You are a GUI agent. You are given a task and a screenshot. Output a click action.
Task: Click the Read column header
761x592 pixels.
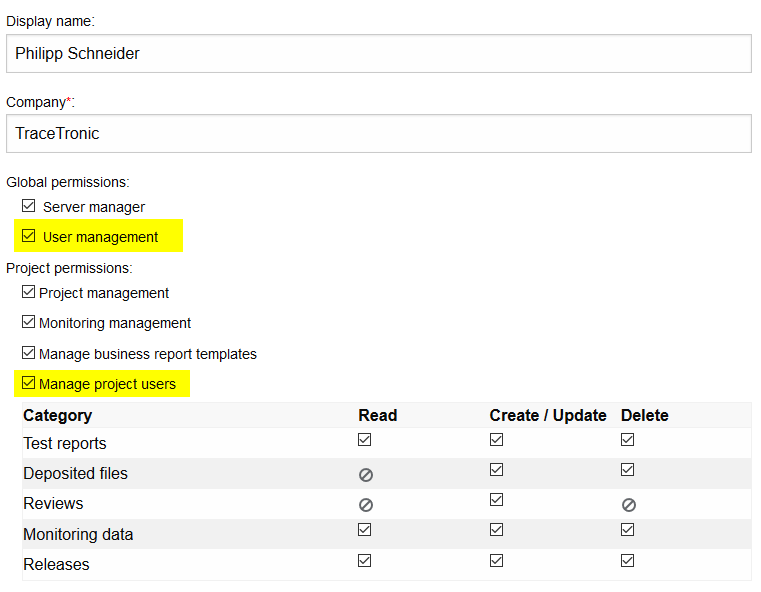click(378, 415)
